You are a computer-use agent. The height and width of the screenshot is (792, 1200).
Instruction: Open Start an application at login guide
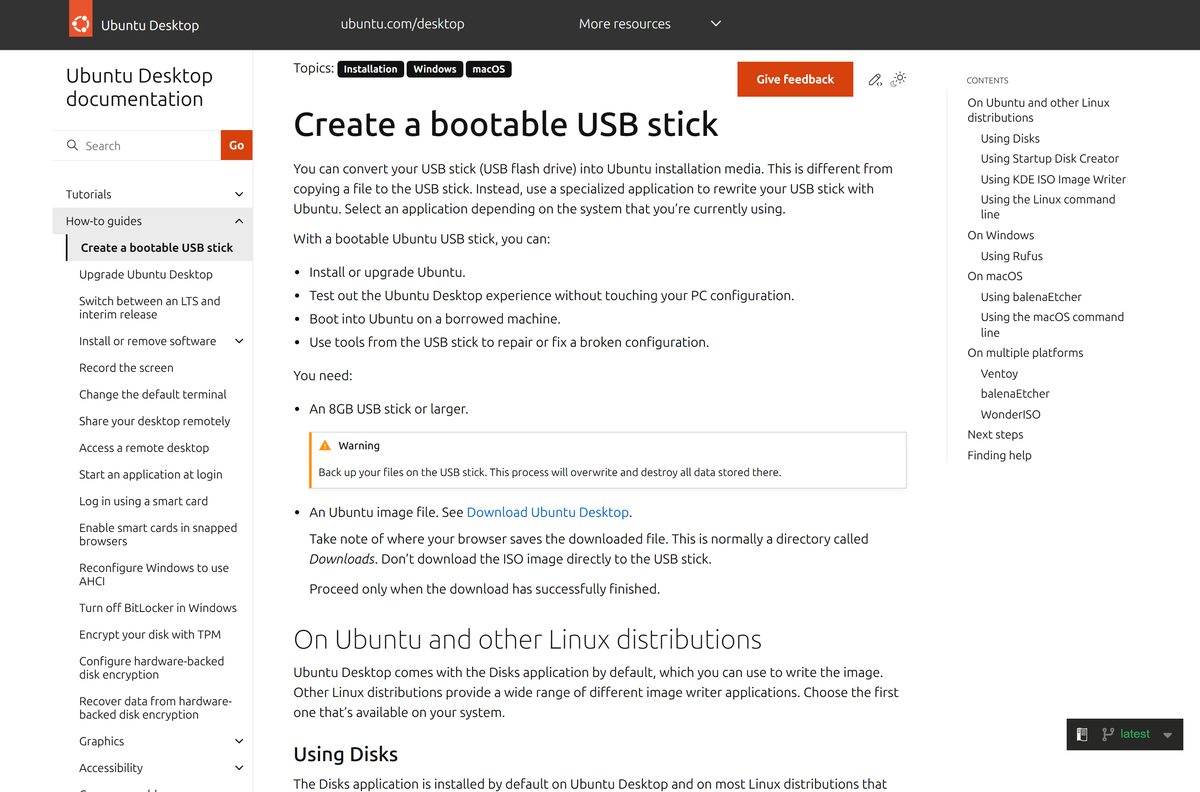[151, 474]
